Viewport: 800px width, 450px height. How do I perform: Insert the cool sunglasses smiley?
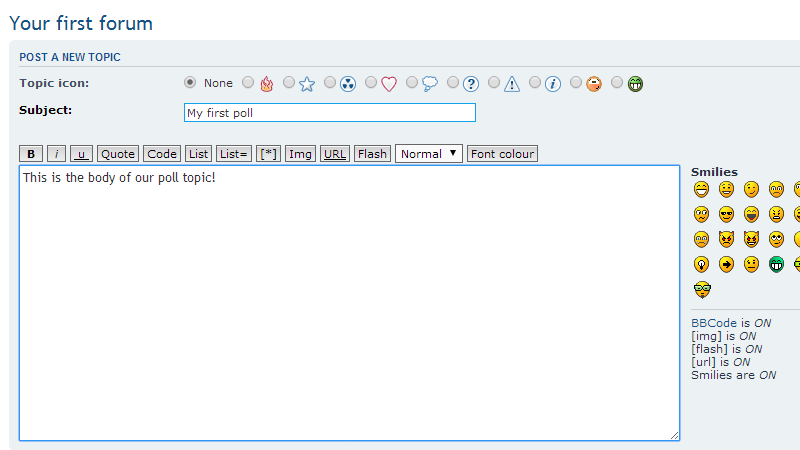click(x=726, y=214)
